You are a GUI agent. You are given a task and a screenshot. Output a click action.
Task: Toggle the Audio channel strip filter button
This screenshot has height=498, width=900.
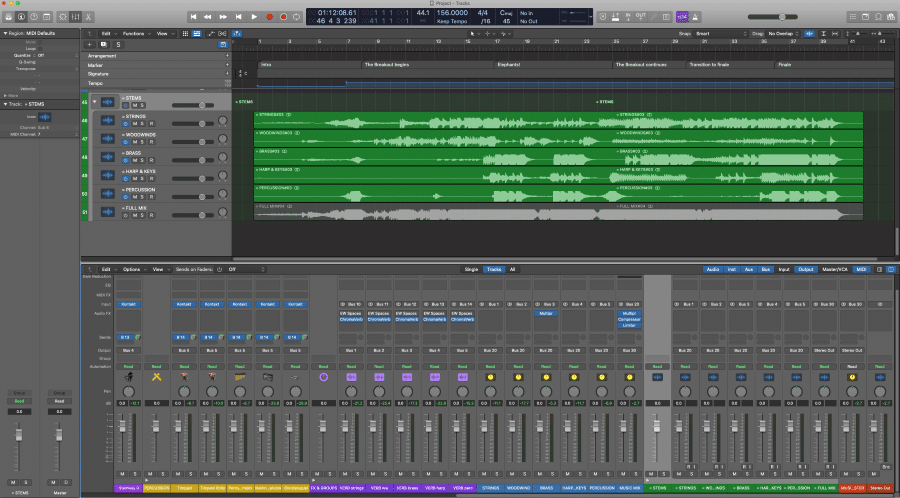713,269
